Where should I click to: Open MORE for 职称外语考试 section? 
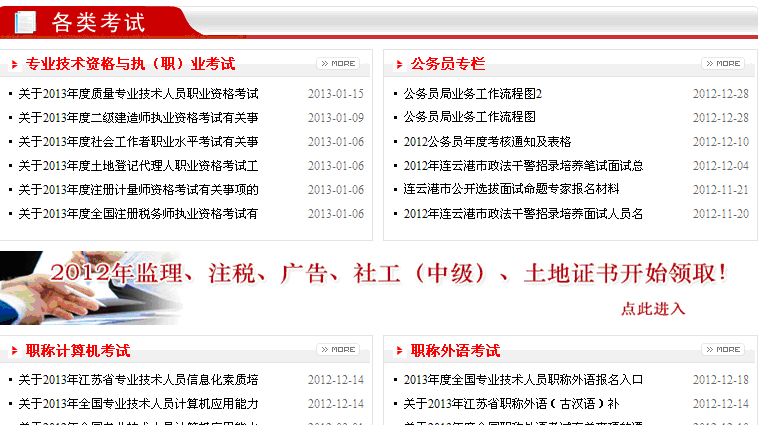pyautogui.click(x=721, y=350)
